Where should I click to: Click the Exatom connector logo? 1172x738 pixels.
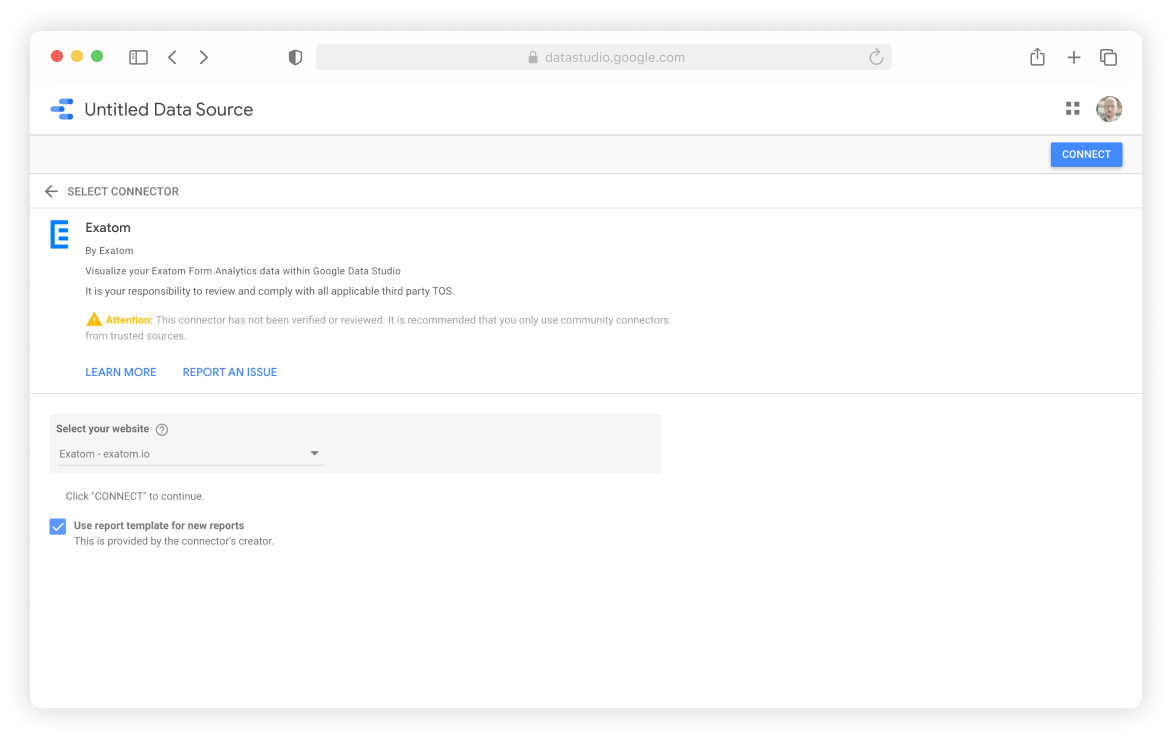pos(60,234)
